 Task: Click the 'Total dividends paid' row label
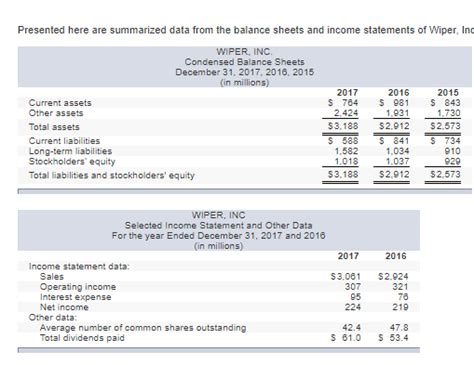pos(82,338)
